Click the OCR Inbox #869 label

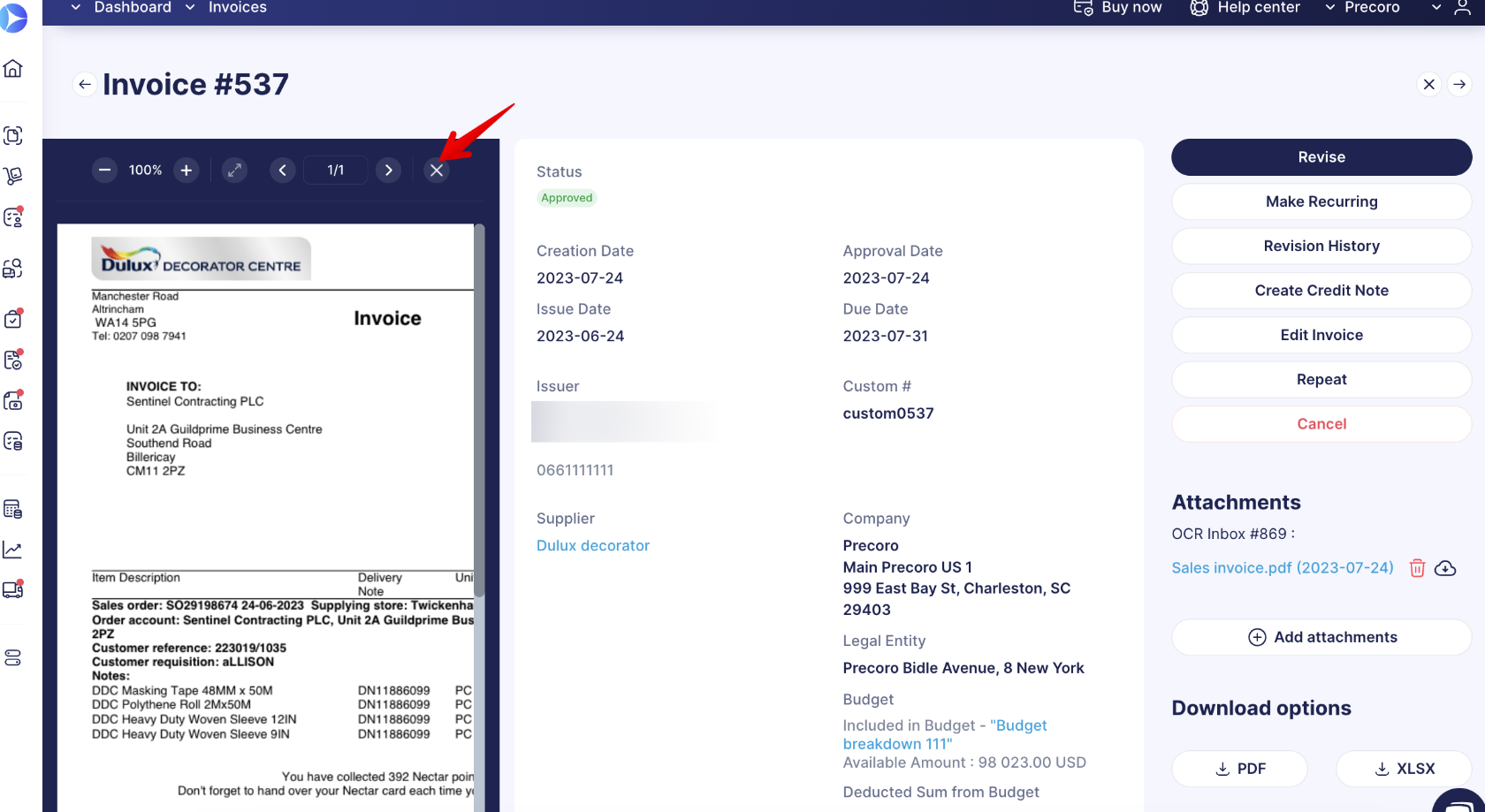[1233, 534]
